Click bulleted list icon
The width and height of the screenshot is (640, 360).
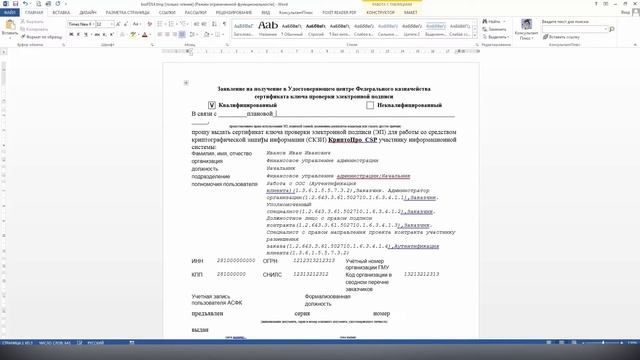pos(160,24)
